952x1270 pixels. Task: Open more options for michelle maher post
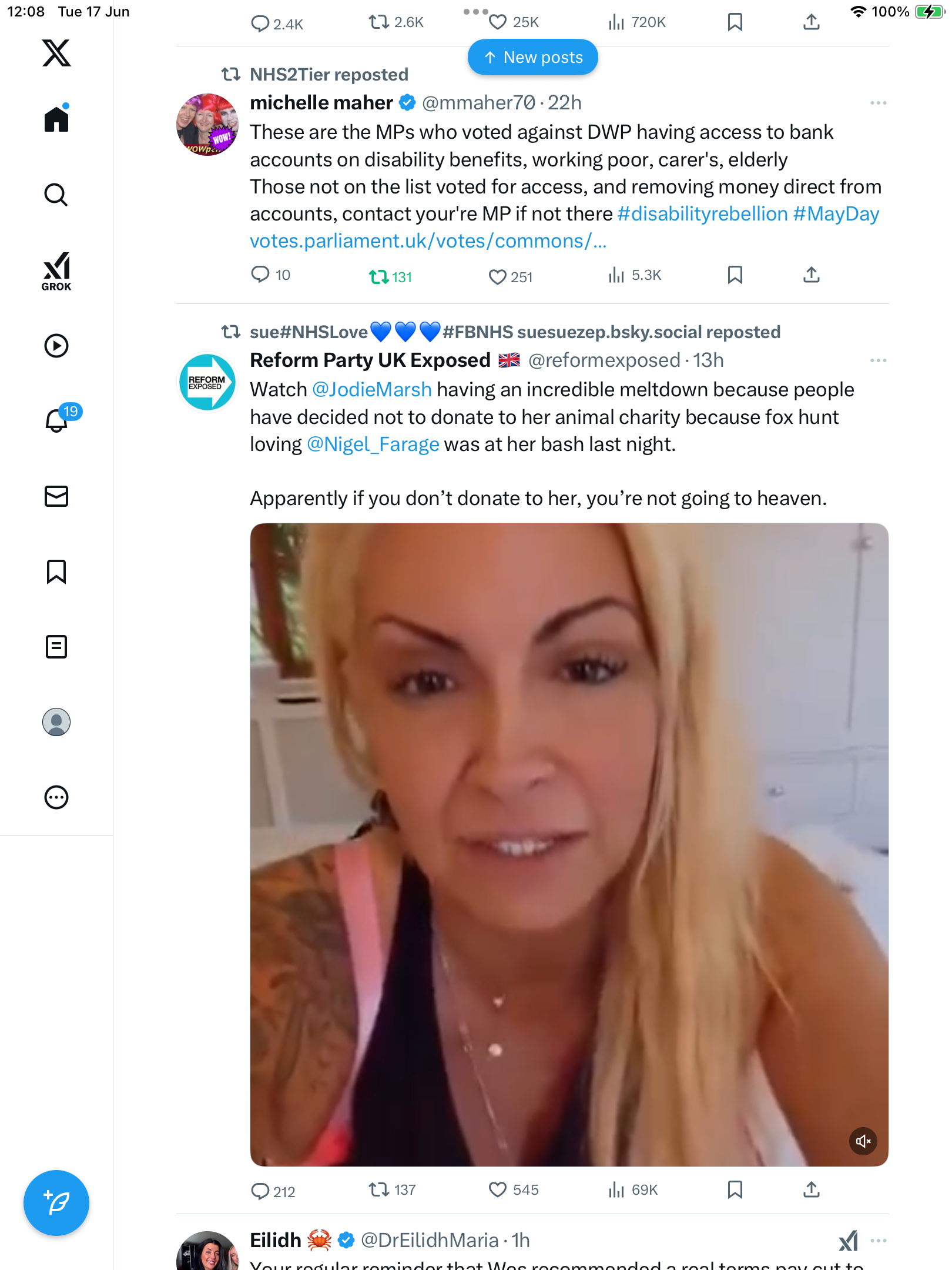click(878, 103)
